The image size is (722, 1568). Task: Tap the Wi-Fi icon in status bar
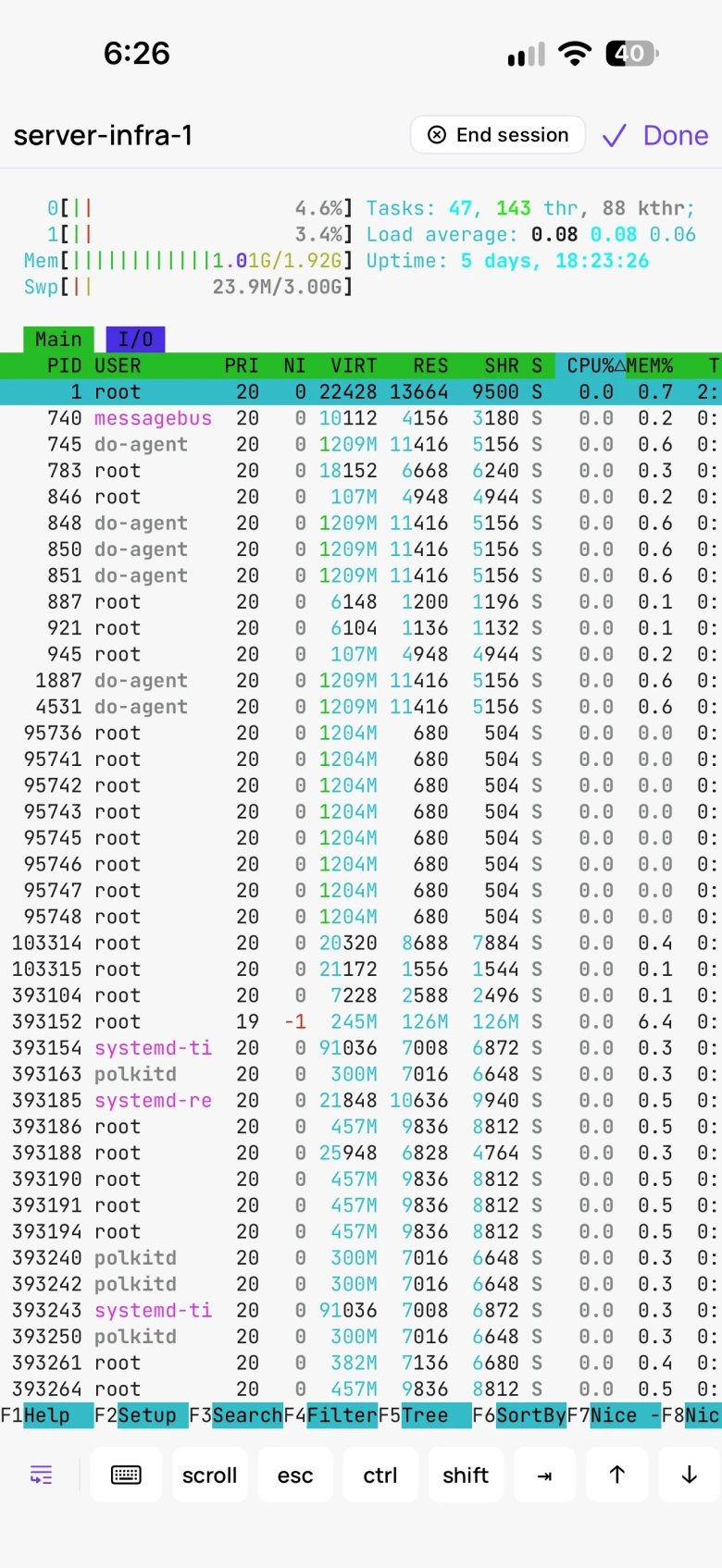point(575,54)
